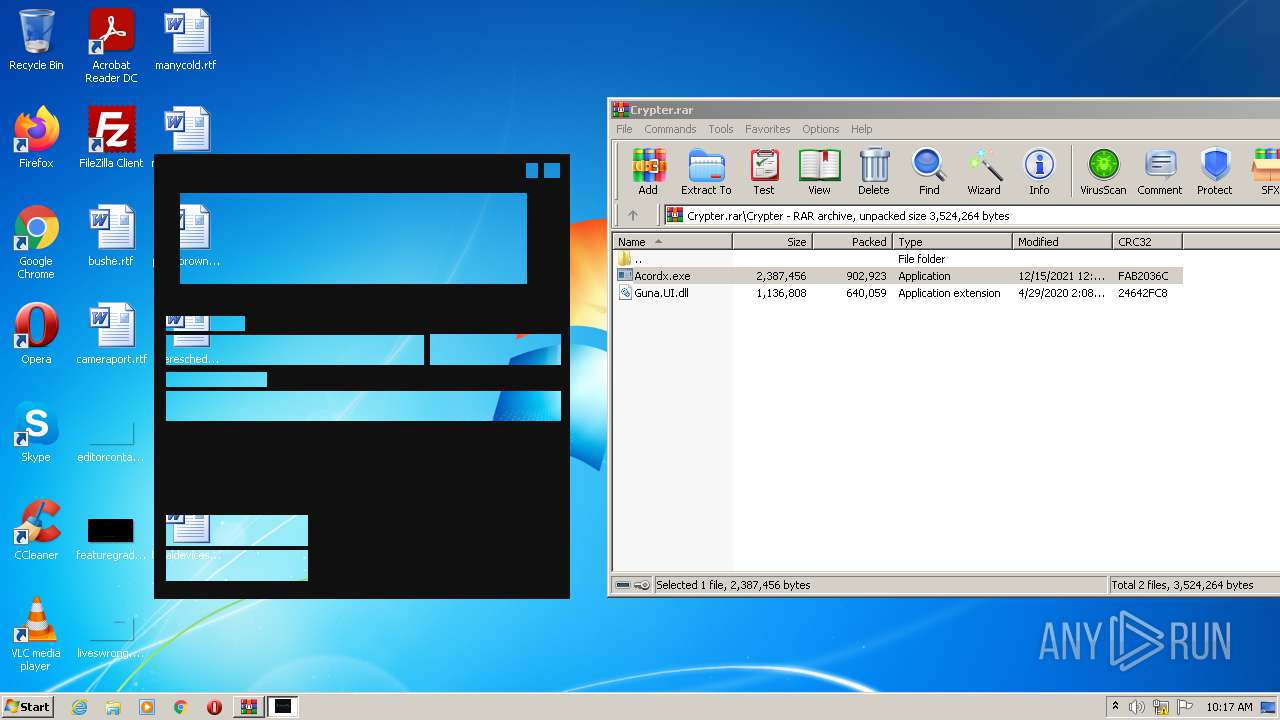Open the Help menu
This screenshot has width=1280, height=720.
(862, 129)
